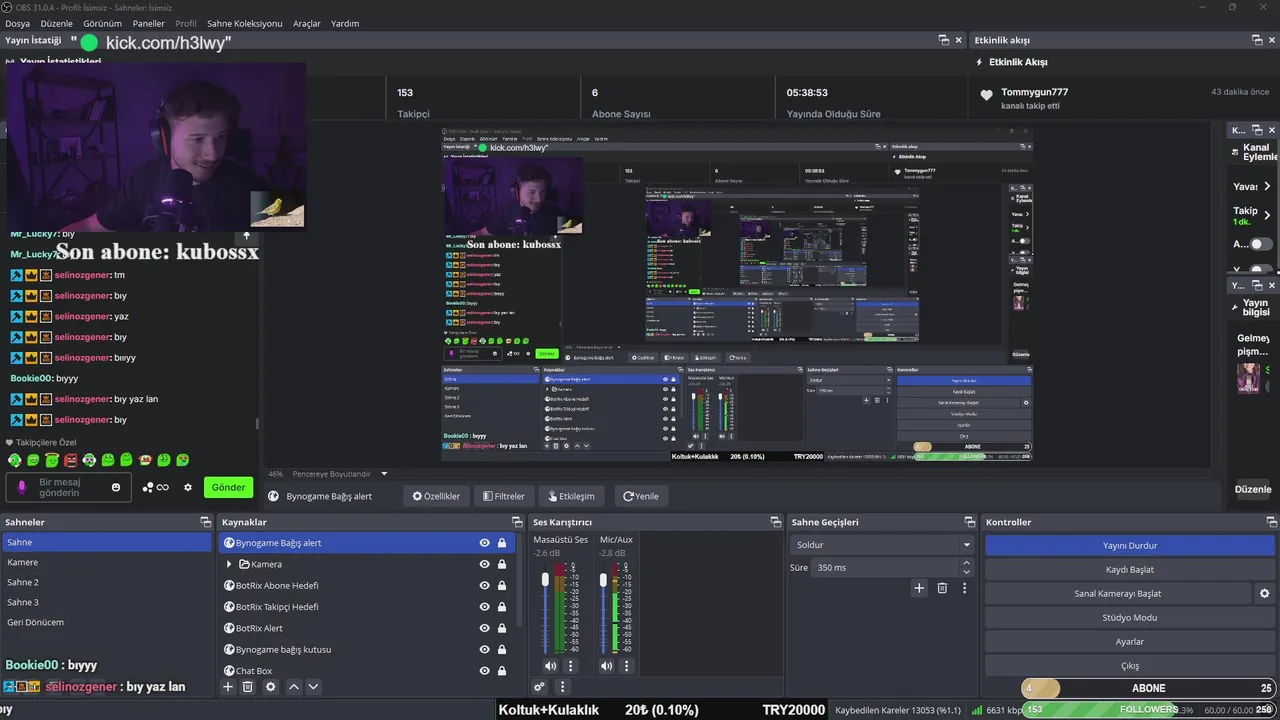Screen dimensions: 1280x720
Task: Decrease Süre duration with the down arrow
Action: (966, 572)
